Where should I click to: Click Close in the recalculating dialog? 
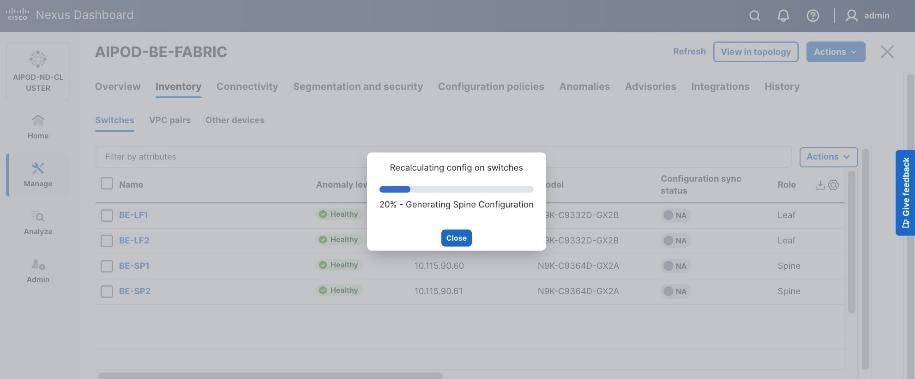456,238
